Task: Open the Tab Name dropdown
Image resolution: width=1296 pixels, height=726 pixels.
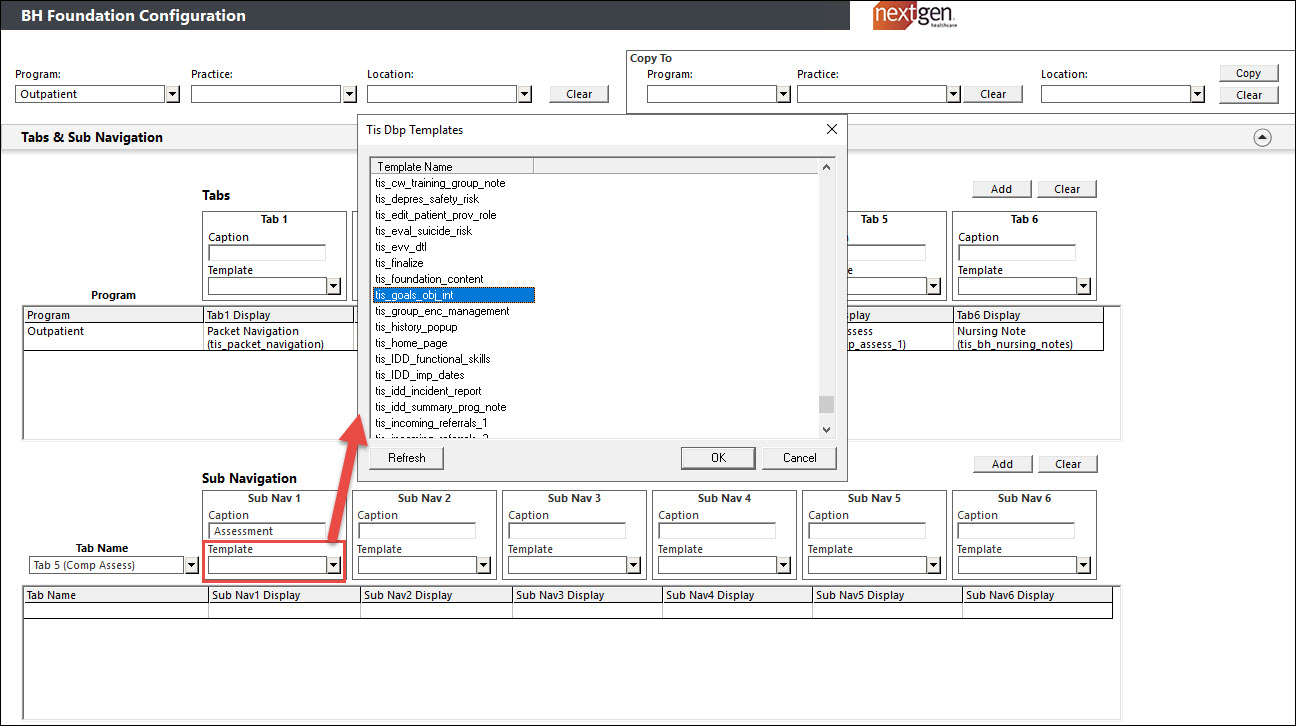Action: 191,565
